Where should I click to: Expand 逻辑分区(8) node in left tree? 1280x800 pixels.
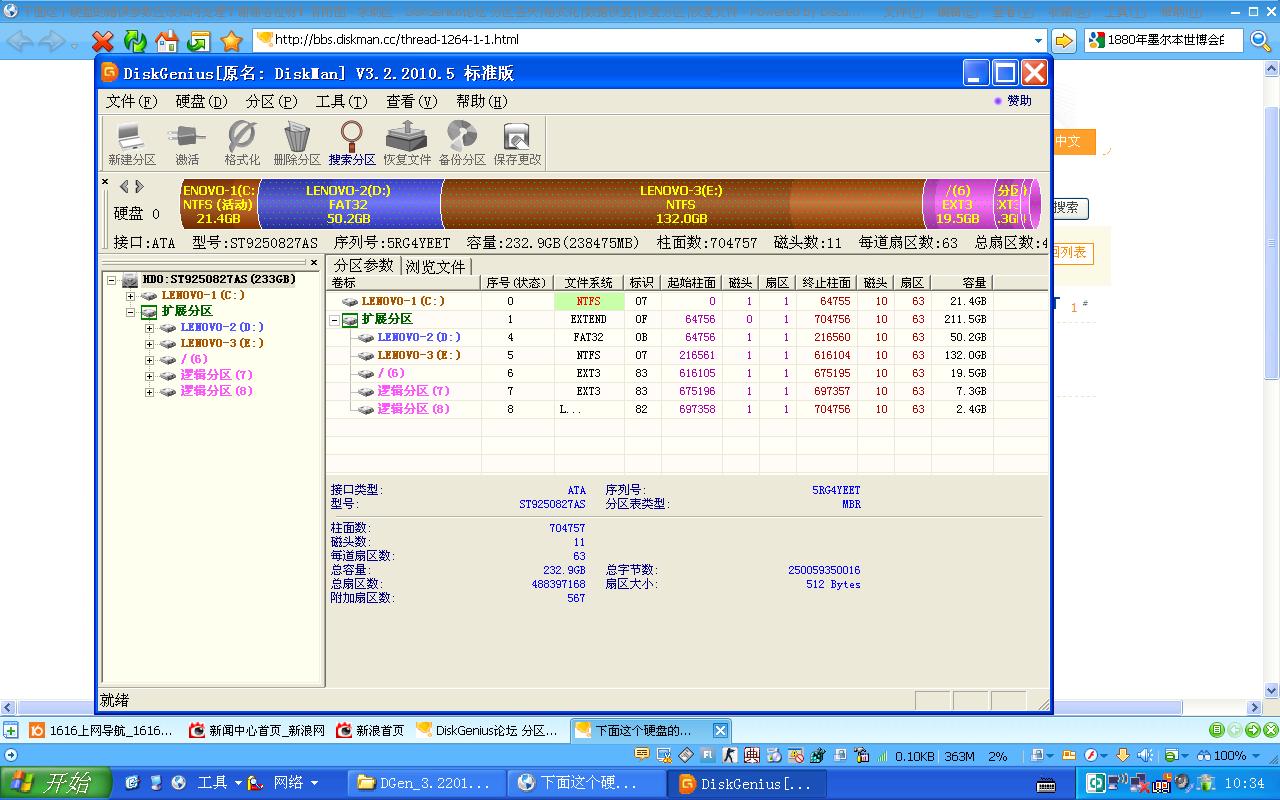tap(149, 392)
